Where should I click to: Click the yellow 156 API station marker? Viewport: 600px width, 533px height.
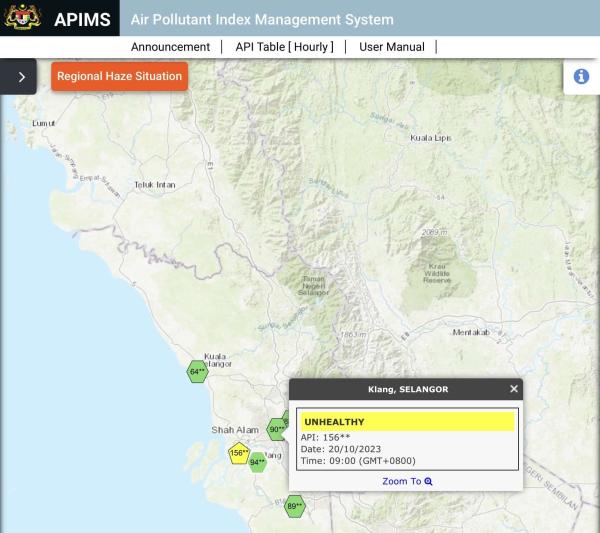point(238,453)
